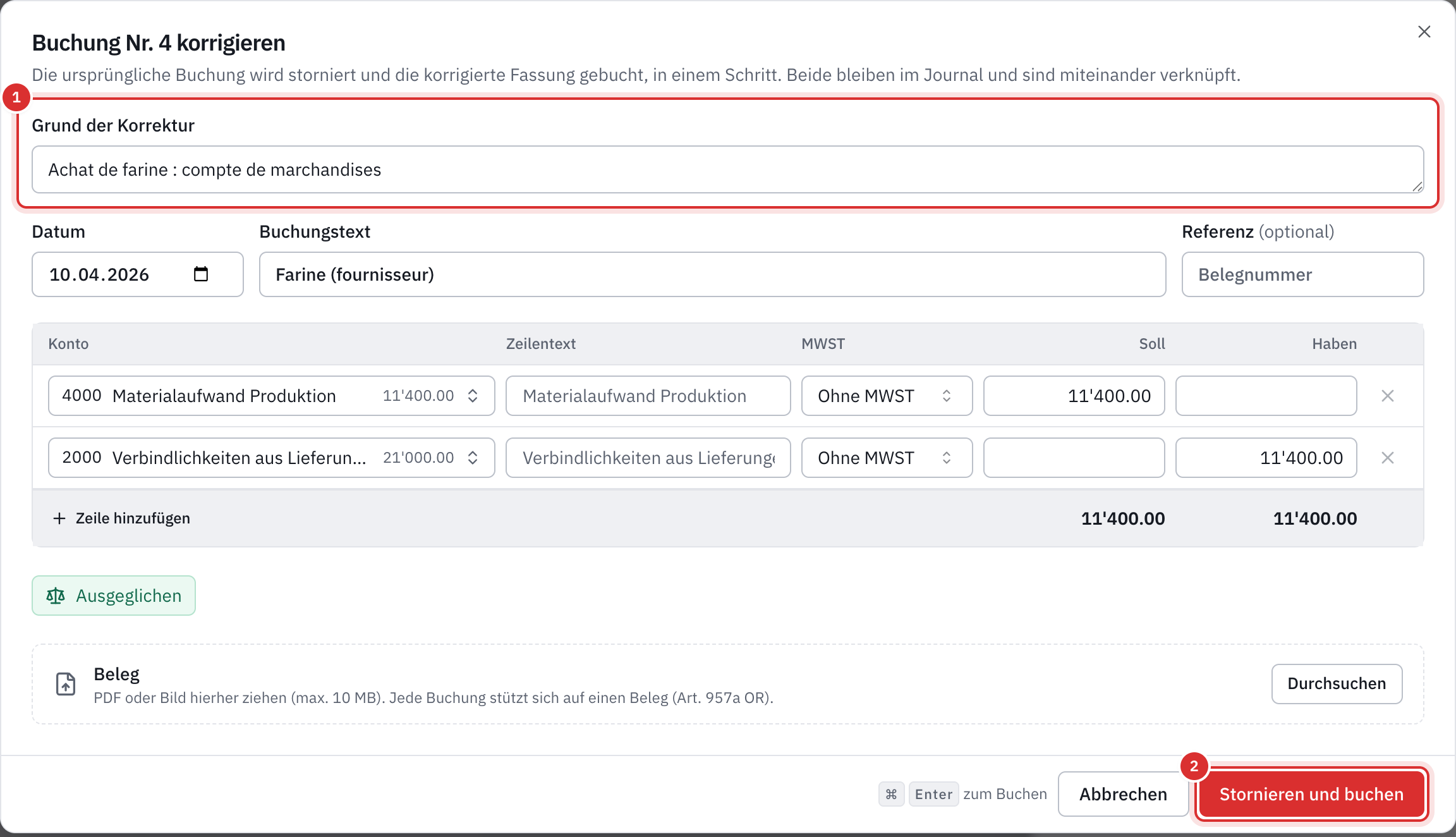Click Zeile hinzufügen
The image size is (1456, 837).
(121, 518)
